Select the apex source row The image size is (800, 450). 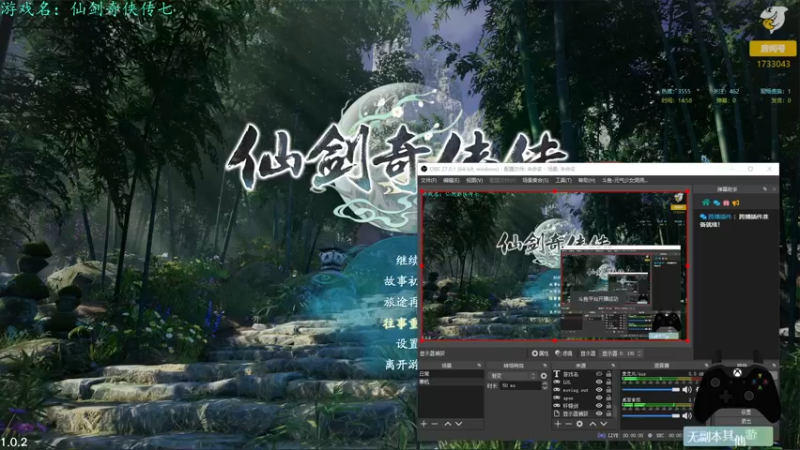point(582,397)
